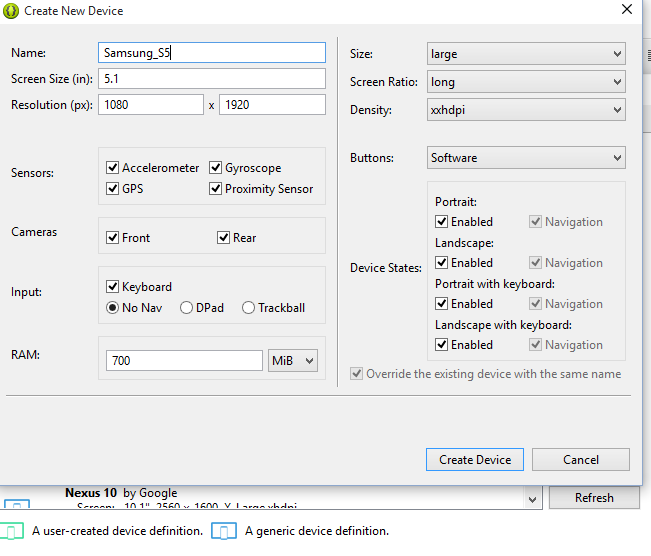The height and width of the screenshot is (556, 651).
Task: Click the Cancel button
Action: point(581,460)
